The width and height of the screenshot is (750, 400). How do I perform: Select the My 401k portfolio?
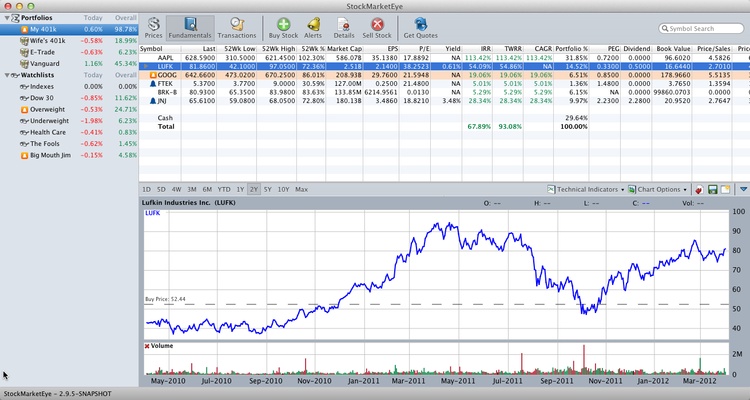coord(69,29)
